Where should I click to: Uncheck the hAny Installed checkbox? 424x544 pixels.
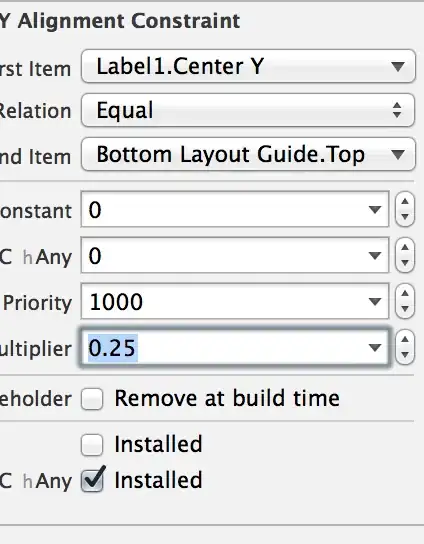(x=92, y=481)
